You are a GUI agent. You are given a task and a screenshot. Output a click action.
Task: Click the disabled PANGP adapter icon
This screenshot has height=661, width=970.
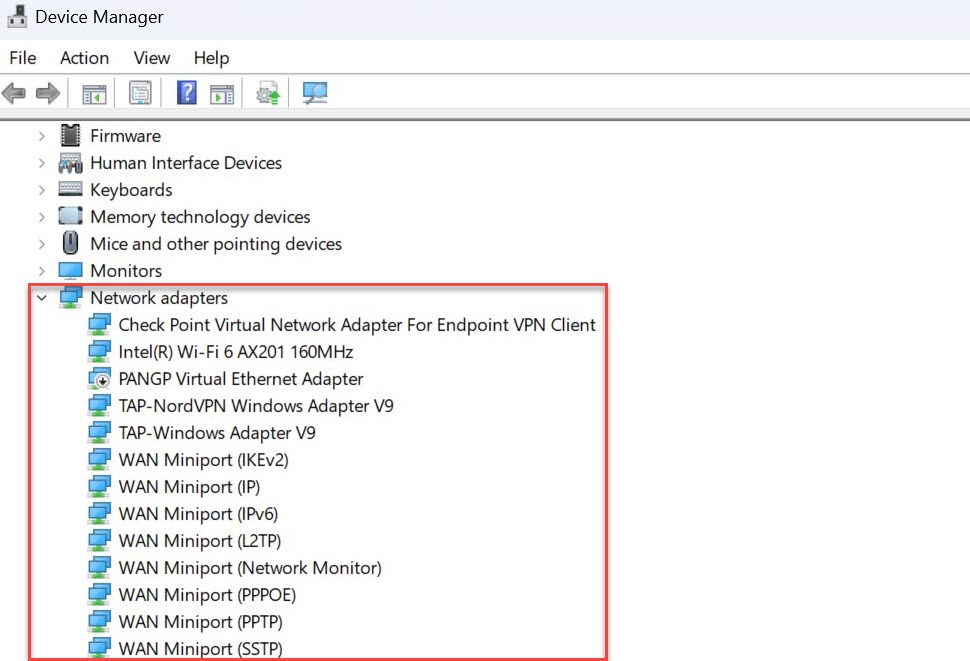[99, 378]
